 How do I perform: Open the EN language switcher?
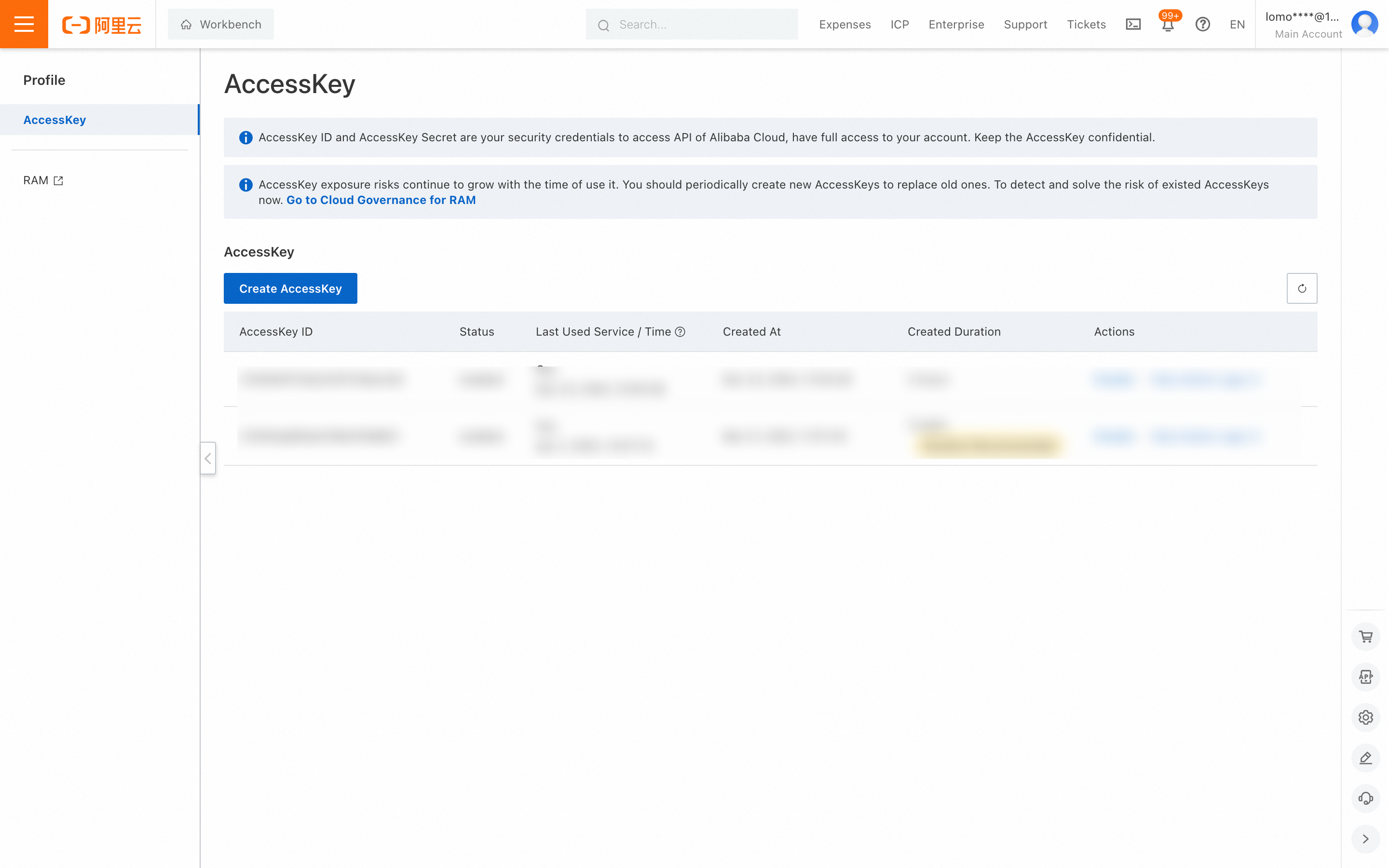pos(1237,25)
